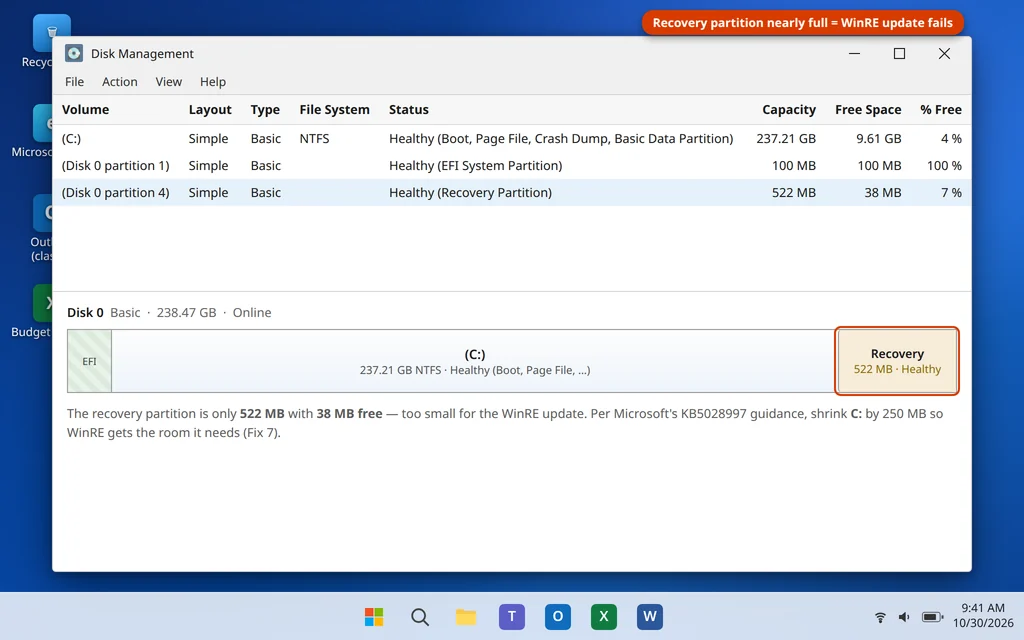Screen dimensions: 1024x640
Task: Click the battery tray icon
Action: (933, 617)
